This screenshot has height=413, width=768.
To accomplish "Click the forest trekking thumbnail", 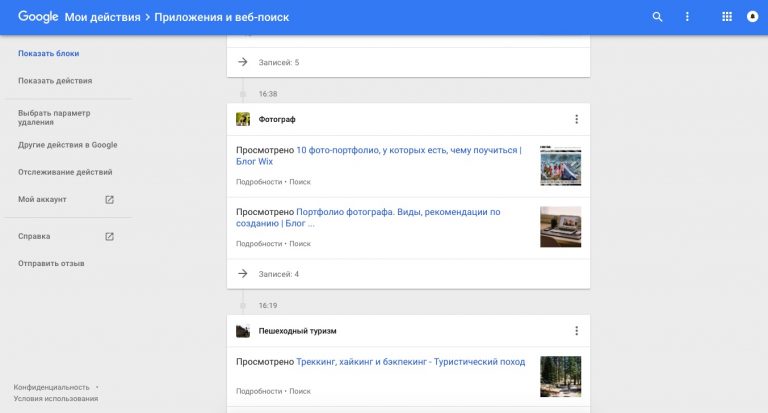I will 560,376.
